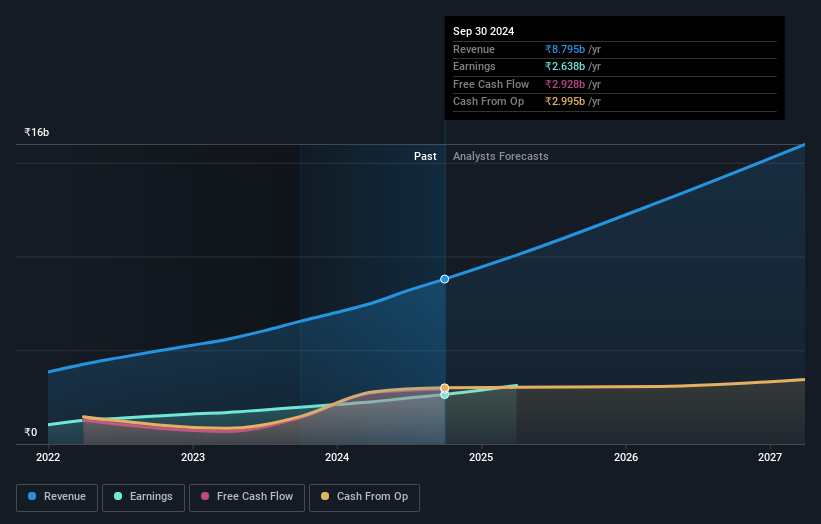Click the tooltip 'Cash From Op' row label
Screen dimensions: 821x524
tap(488, 102)
